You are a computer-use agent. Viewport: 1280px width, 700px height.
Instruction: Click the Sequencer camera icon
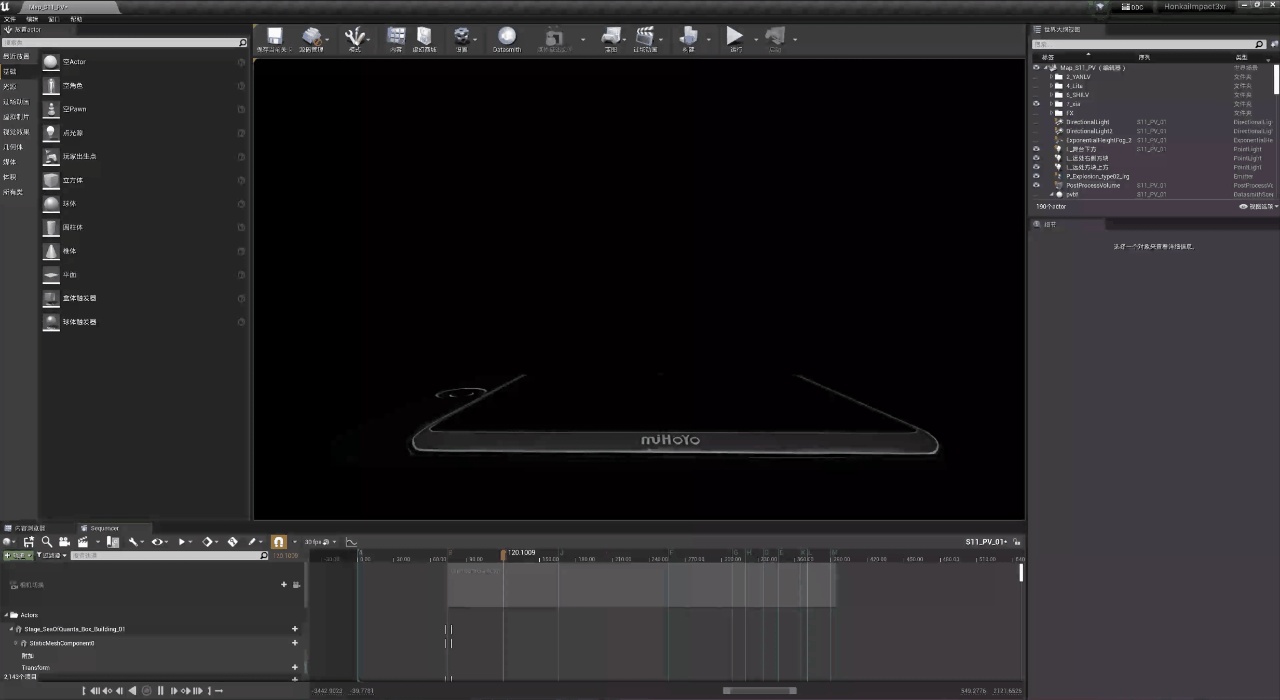click(x=64, y=541)
